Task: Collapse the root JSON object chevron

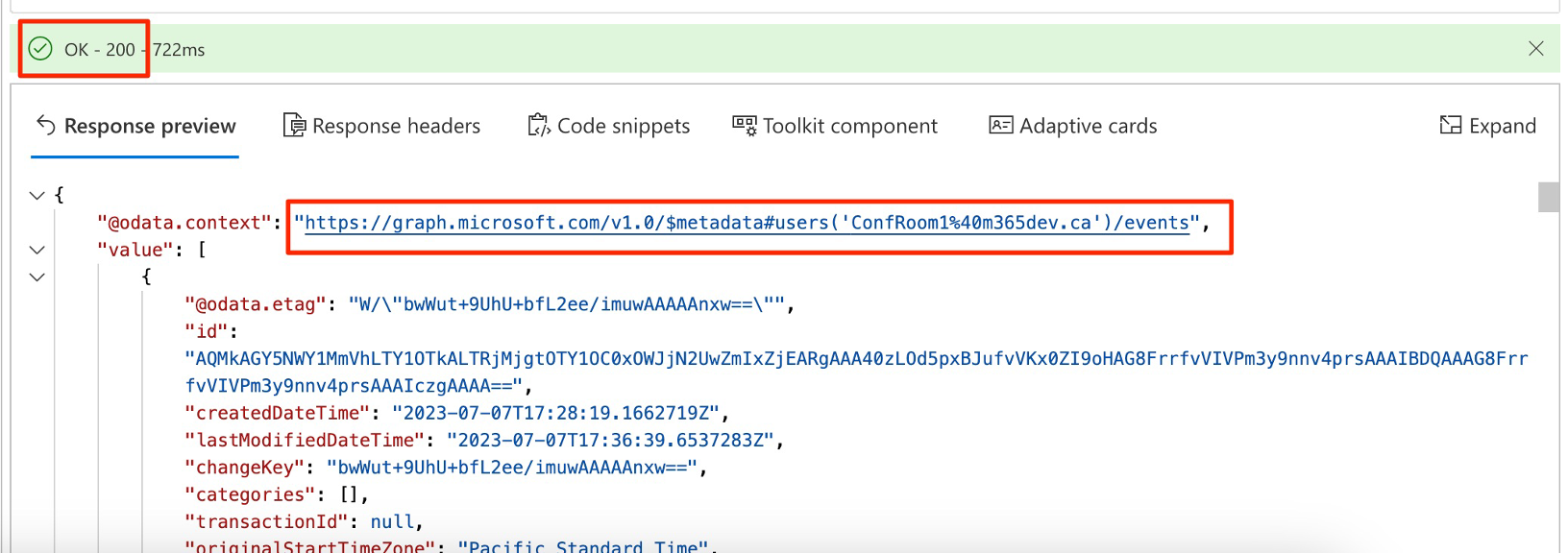Action: 37,195
